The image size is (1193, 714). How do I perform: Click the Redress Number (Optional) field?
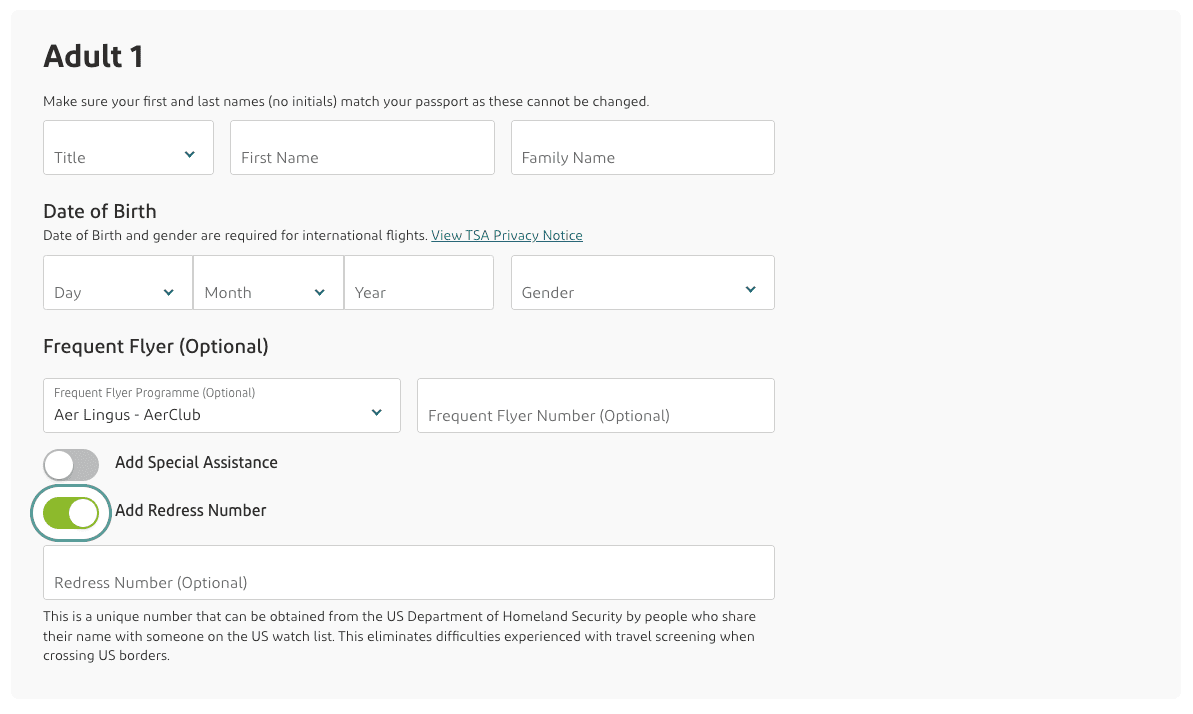[x=408, y=572]
